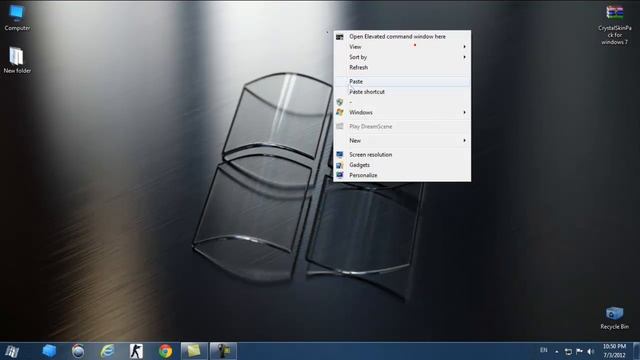Open Screen resolution settings
The height and width of the screenshot is (360, 640).
coord(402,155)
